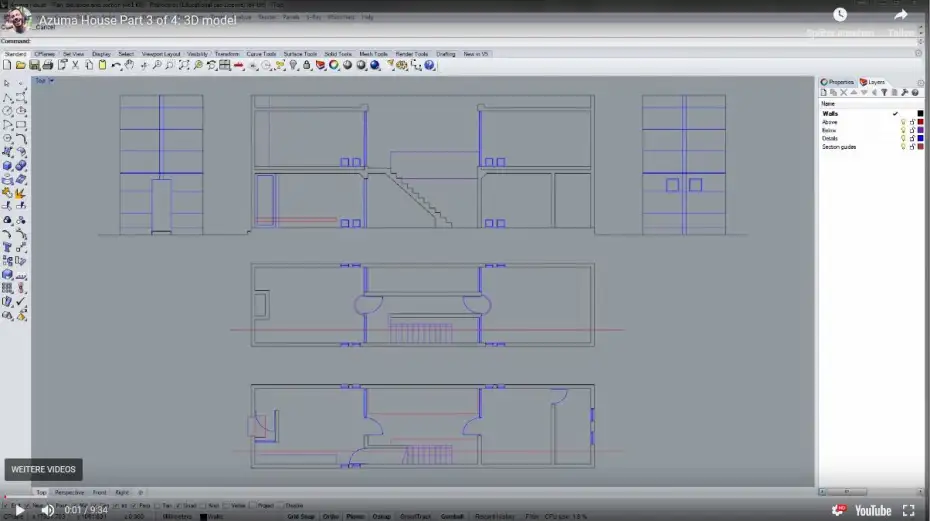
Task: Click the Share arrow button
Action: (x=901, y=15)
